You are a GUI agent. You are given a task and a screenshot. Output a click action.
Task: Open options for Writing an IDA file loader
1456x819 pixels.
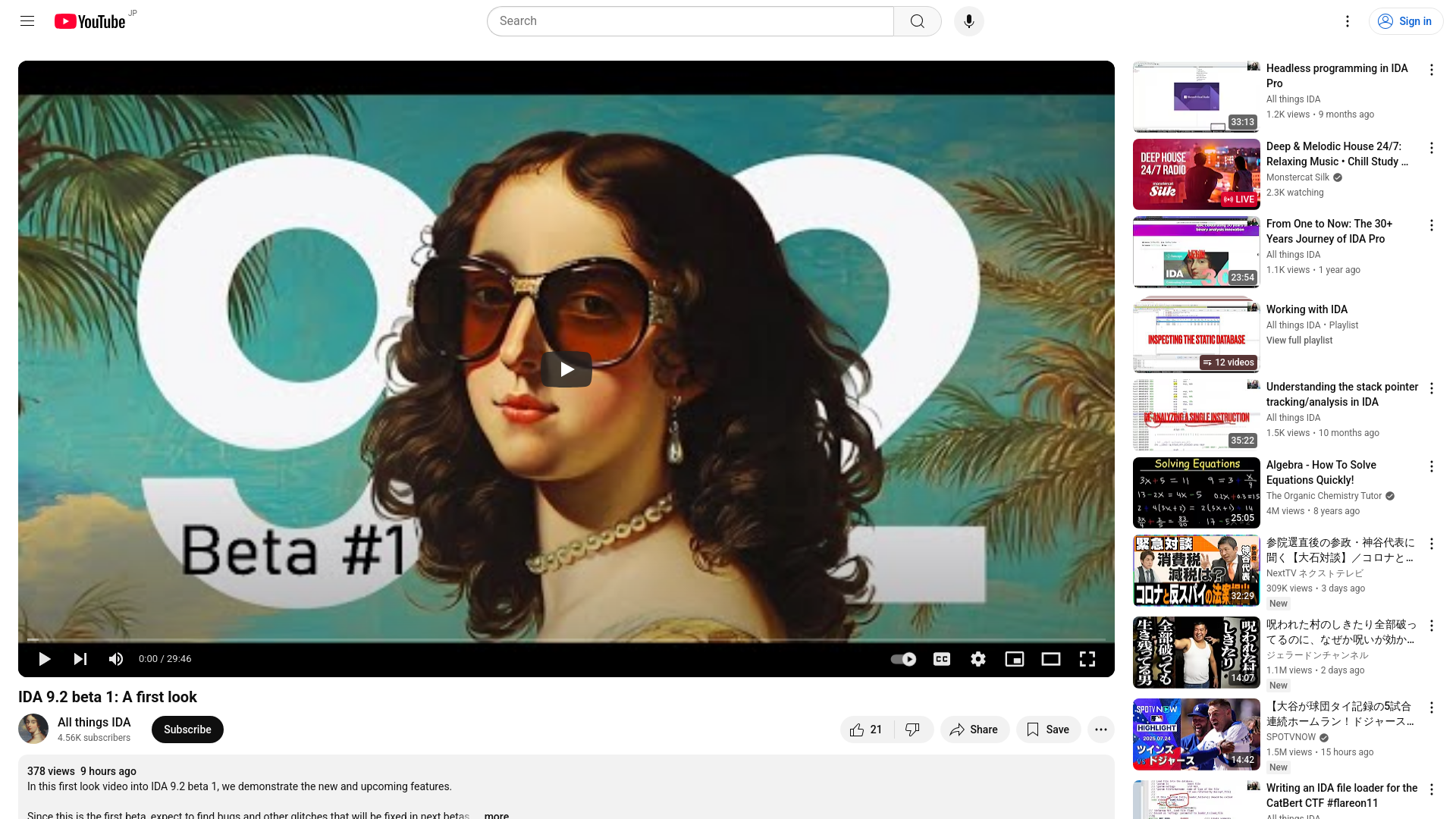pyautogui.click(x=1432, y=789)
